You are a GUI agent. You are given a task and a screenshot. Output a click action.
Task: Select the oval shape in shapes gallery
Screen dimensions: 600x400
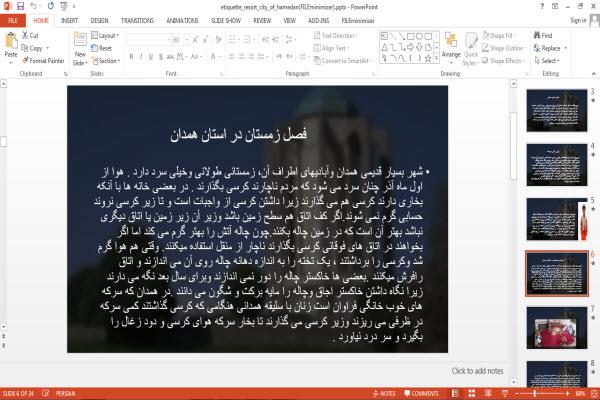(x=420, y=36)
